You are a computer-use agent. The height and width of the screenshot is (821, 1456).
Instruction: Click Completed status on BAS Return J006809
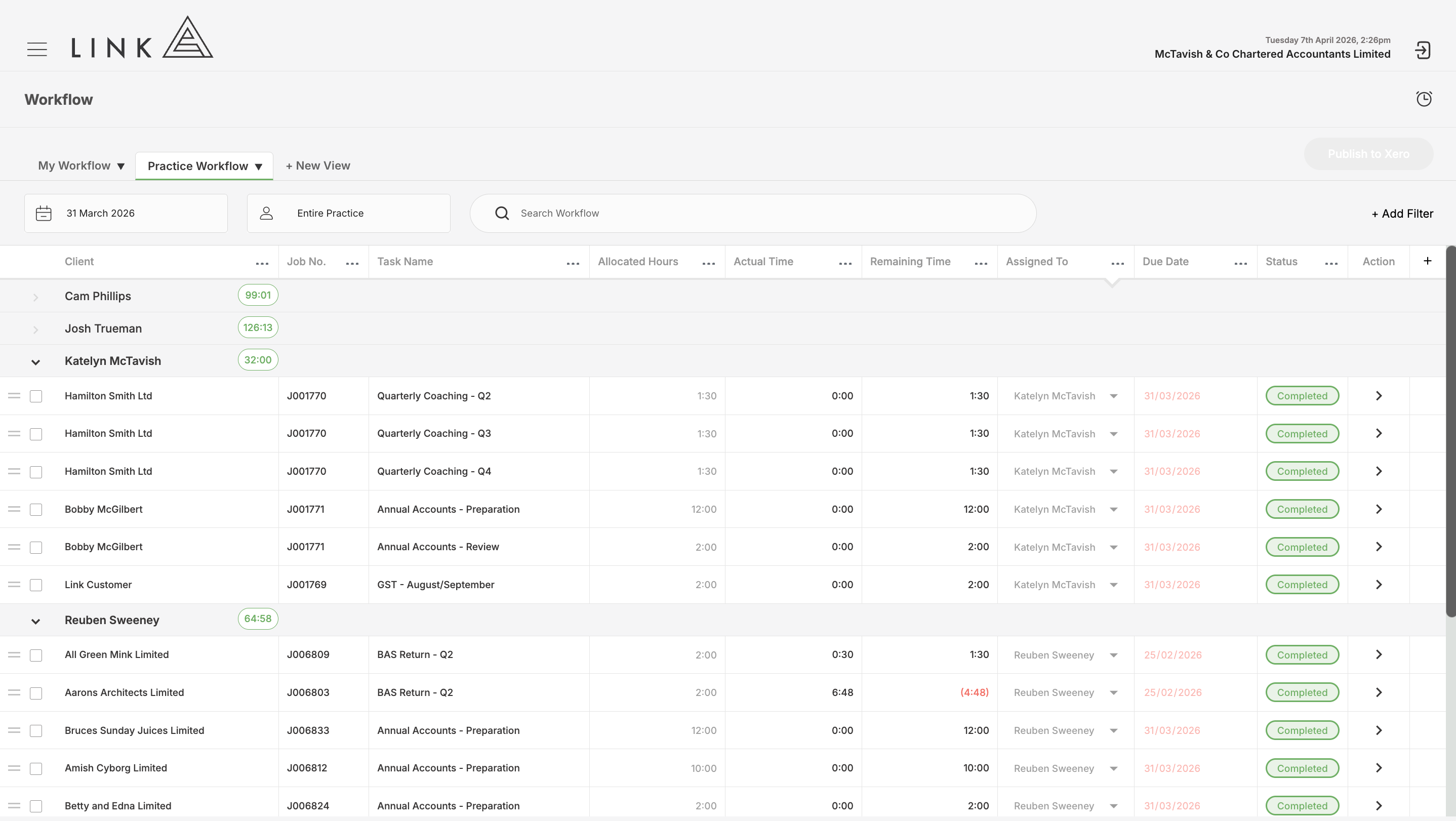click(x=1302, y=655)
